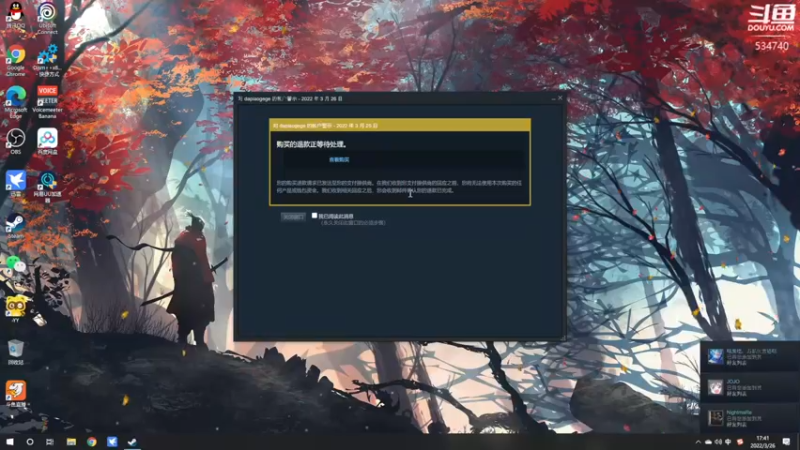Open the Baidu Netdisk desktop shortcut

(47, 141)
